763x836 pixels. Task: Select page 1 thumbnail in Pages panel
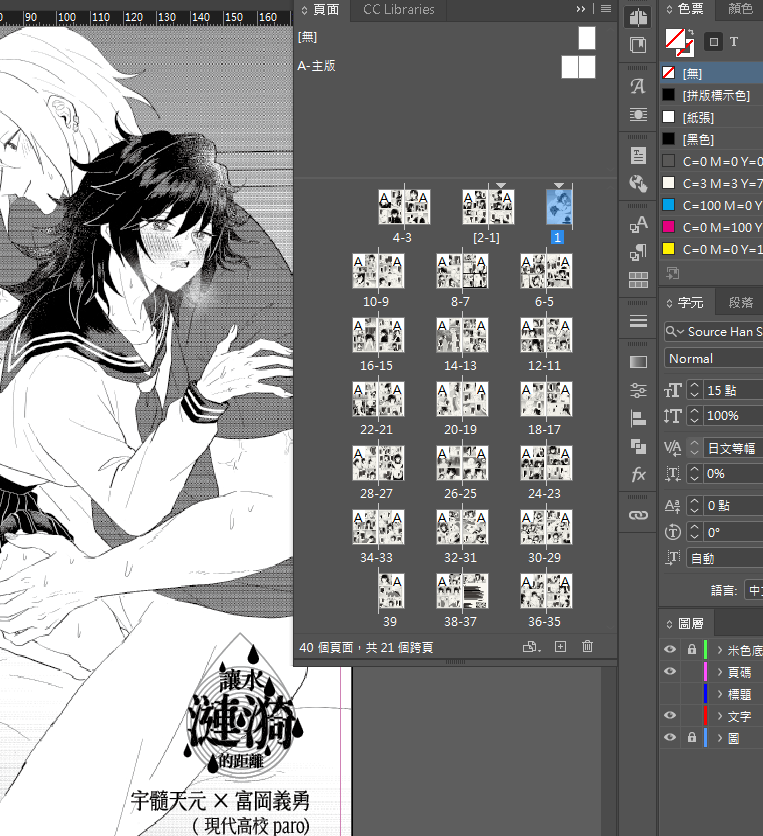(x=559, y=207)
